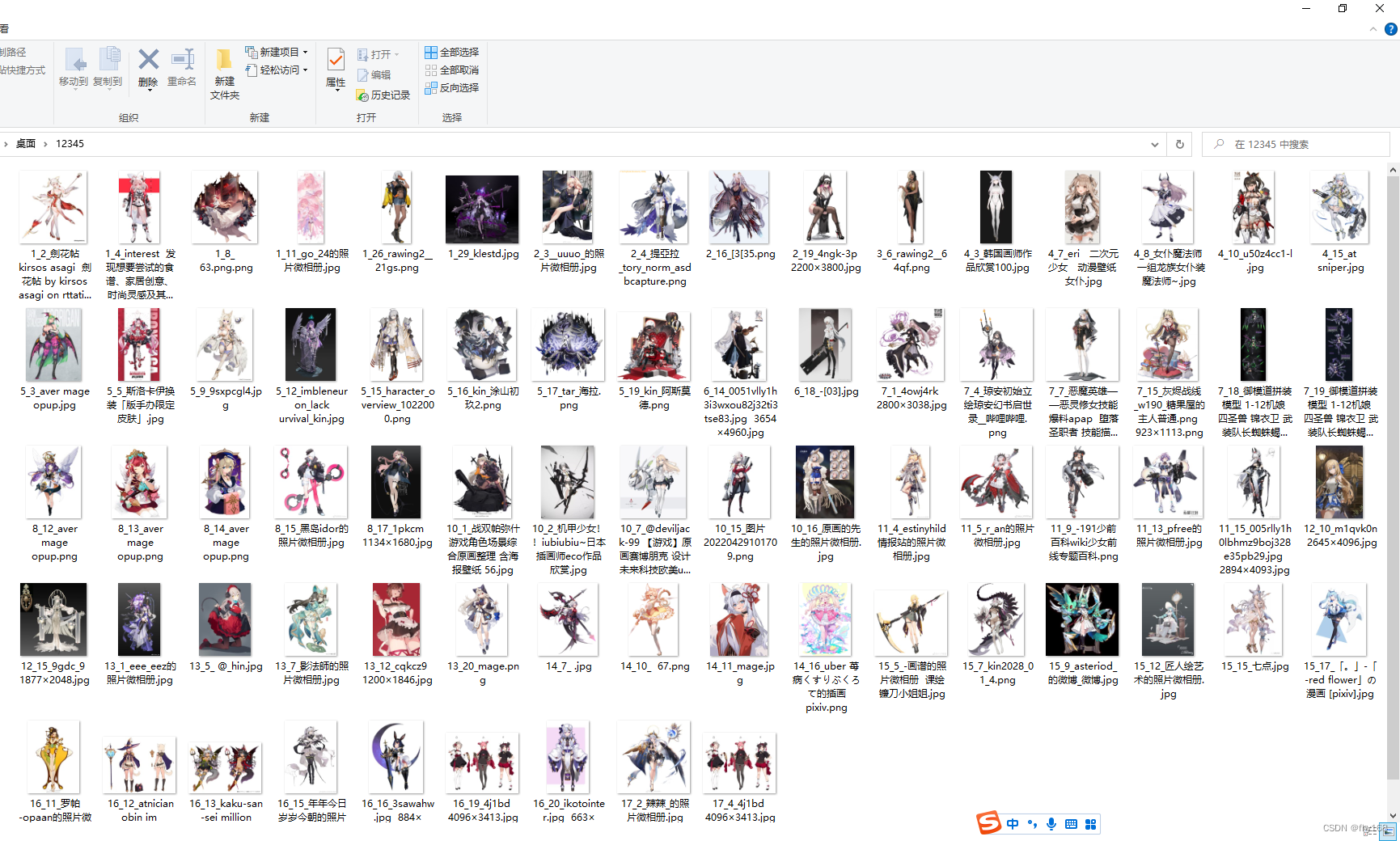Select thumbnail of 16_16_3sawahw file
The width and height of the screenshot is (1400, 841).
[x=396, y=757]
